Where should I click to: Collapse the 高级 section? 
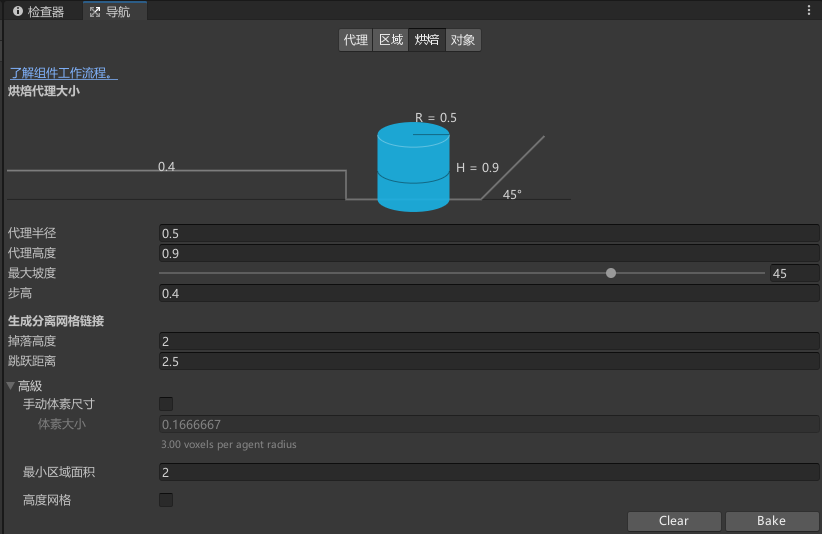(11, 386)
